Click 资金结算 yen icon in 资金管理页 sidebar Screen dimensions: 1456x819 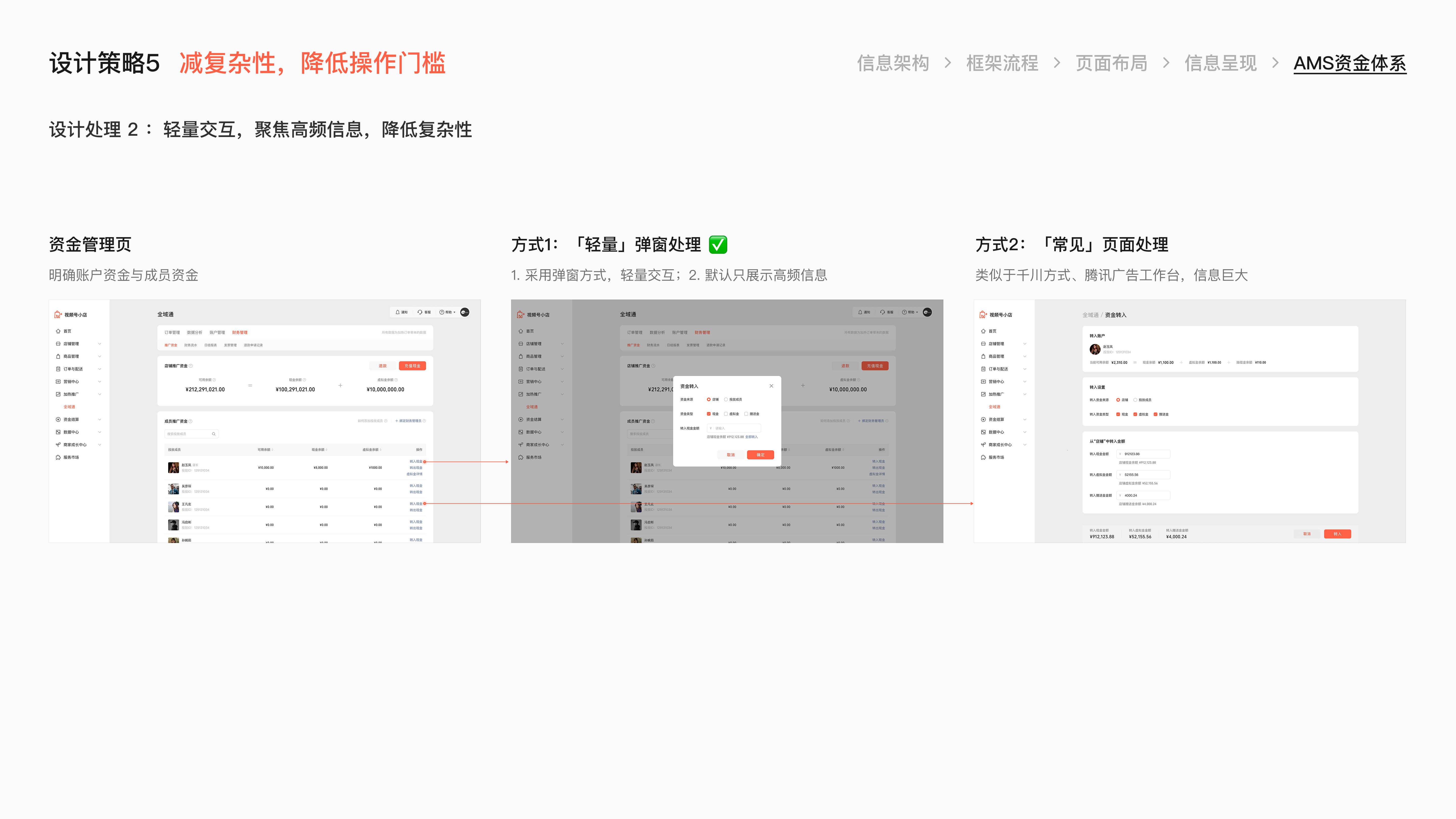58,419
